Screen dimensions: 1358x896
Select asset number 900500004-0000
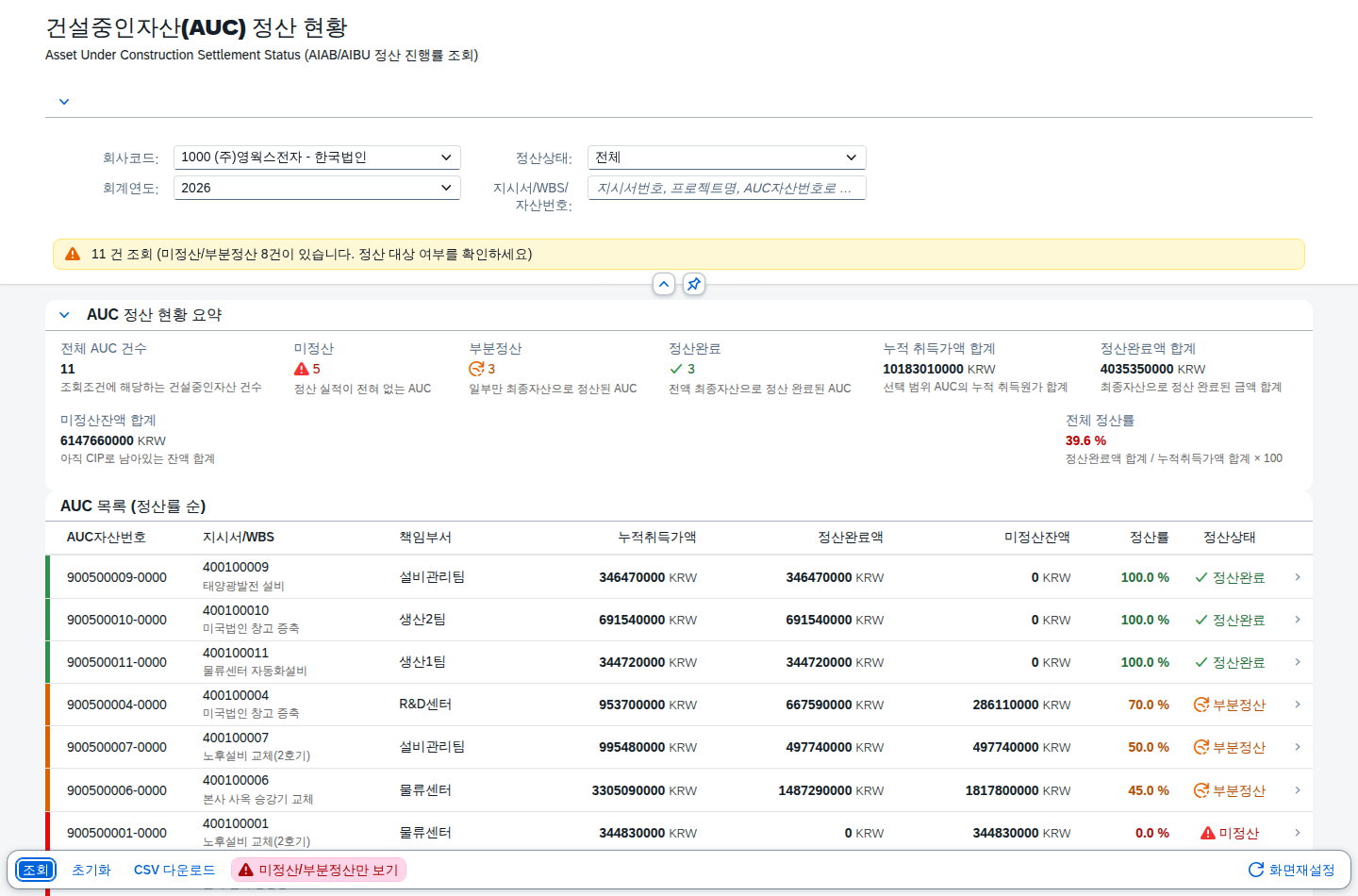pyautogui.click(x=117, y=705)
